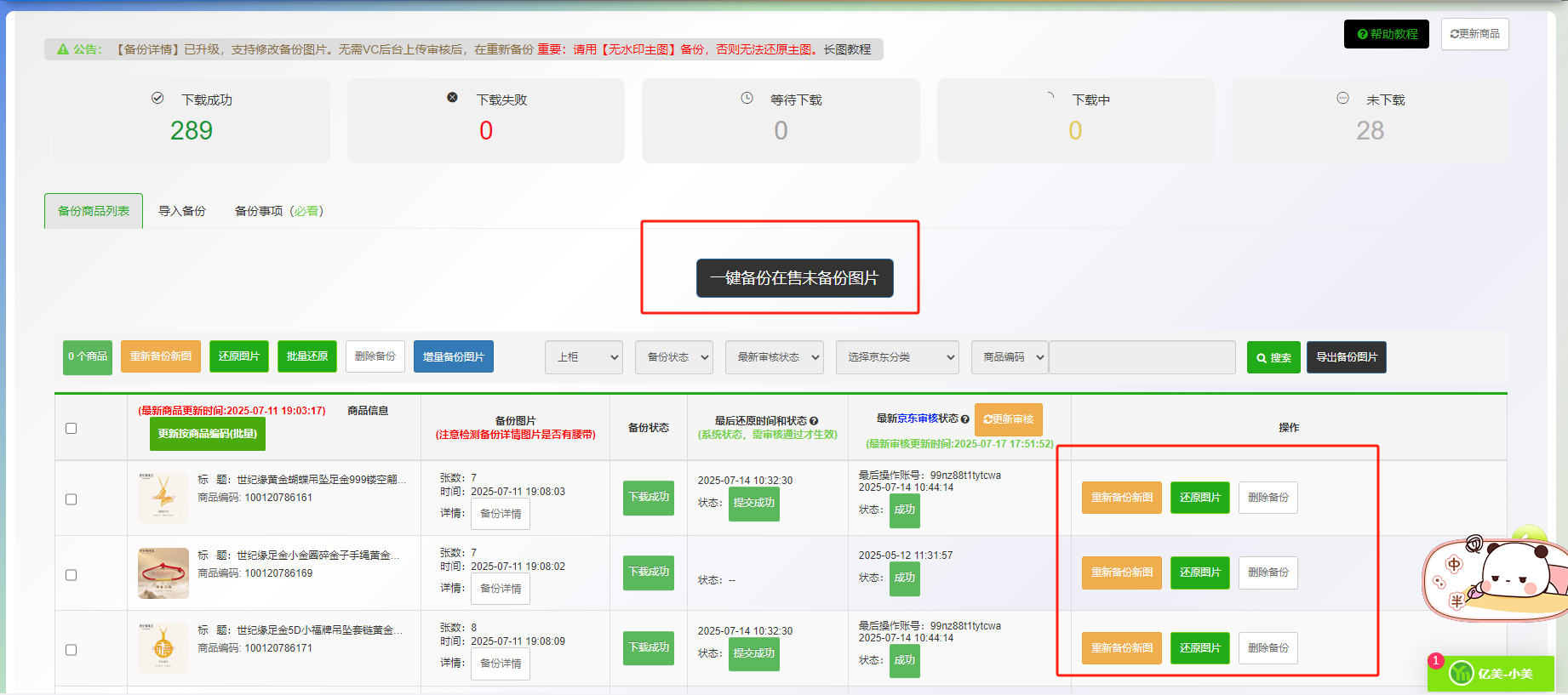
Task: Click the search text input field
Action: (1142, 357)
